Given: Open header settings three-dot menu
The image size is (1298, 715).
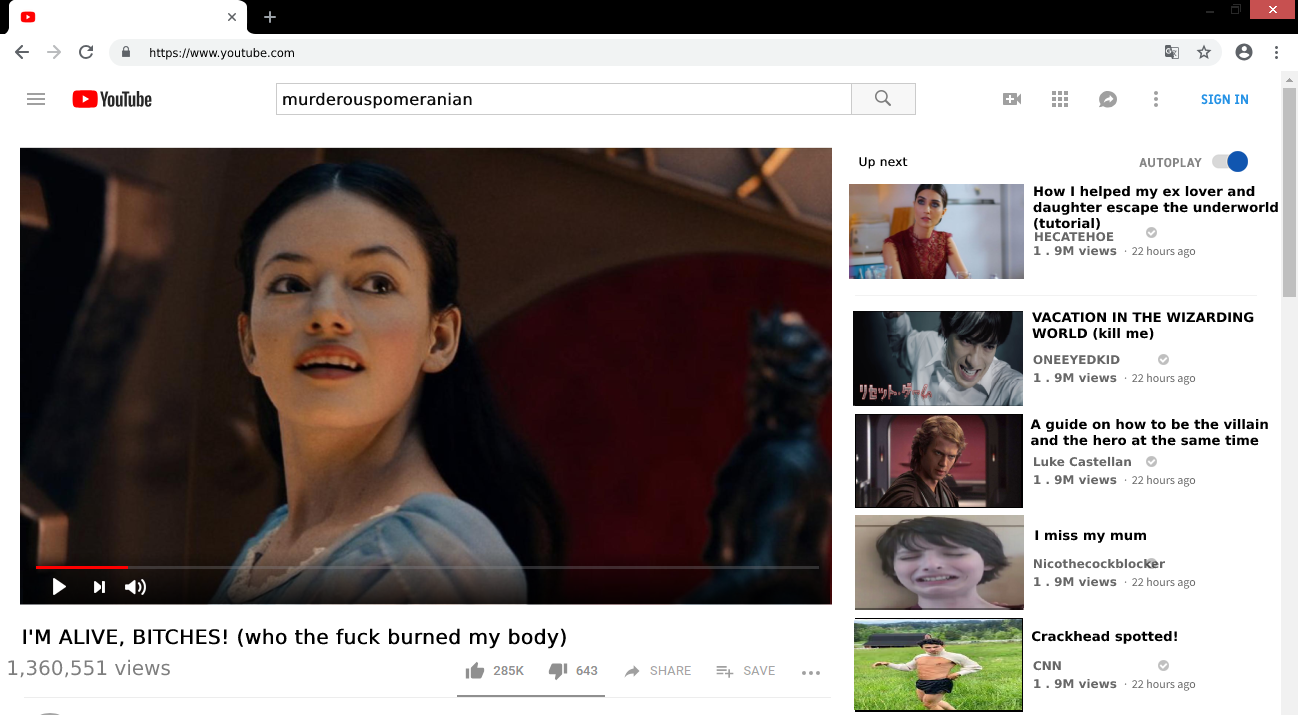Looking at the screenshot, I should 1156,99.
